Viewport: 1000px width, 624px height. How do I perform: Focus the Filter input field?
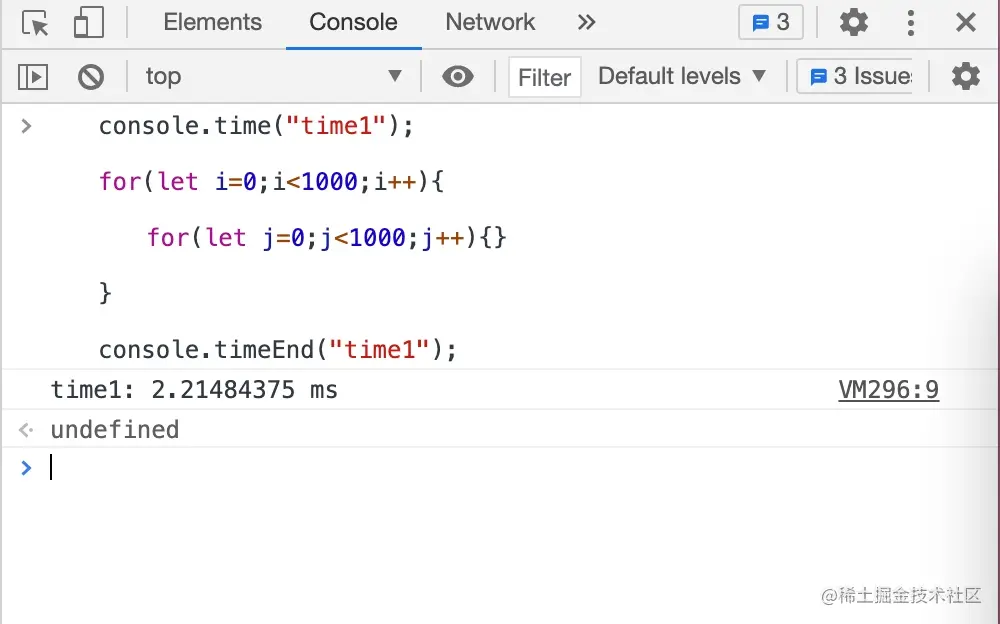point(545,77)
